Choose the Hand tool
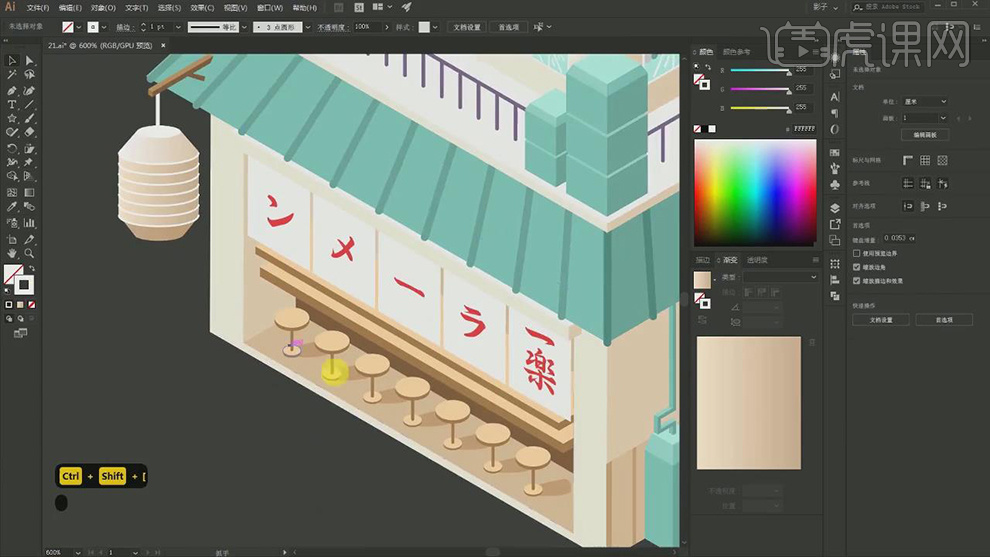Screen dimensions: 990x557 [12, 254]
